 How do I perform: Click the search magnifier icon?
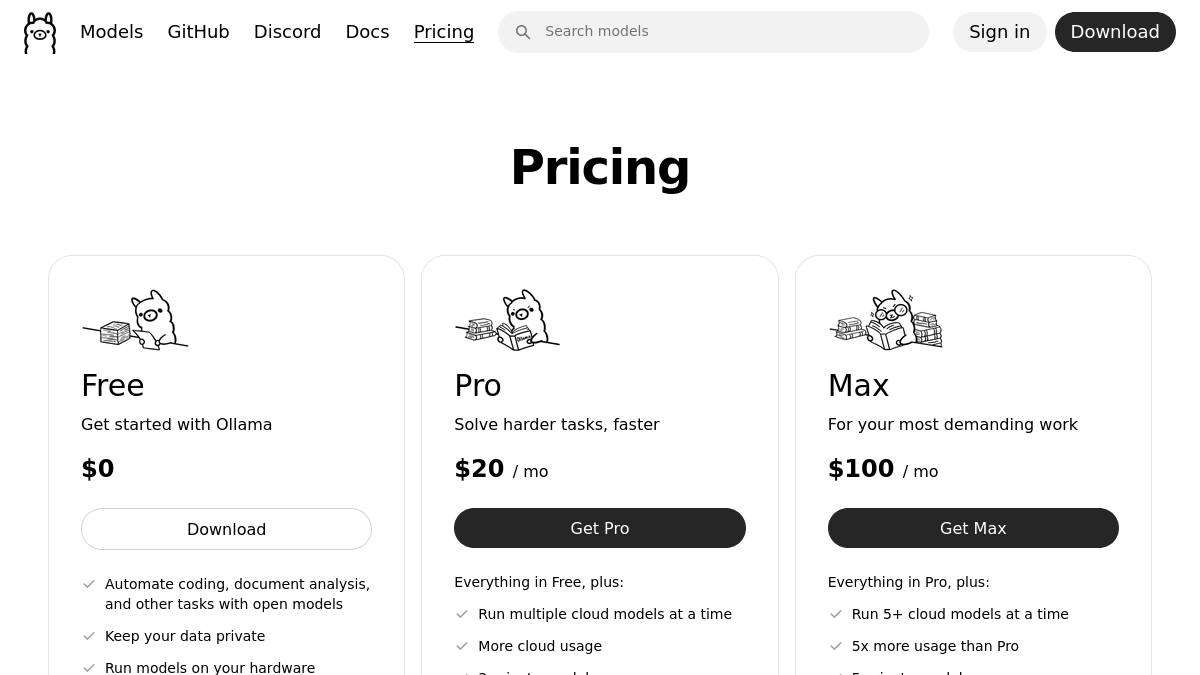point(523,32)
